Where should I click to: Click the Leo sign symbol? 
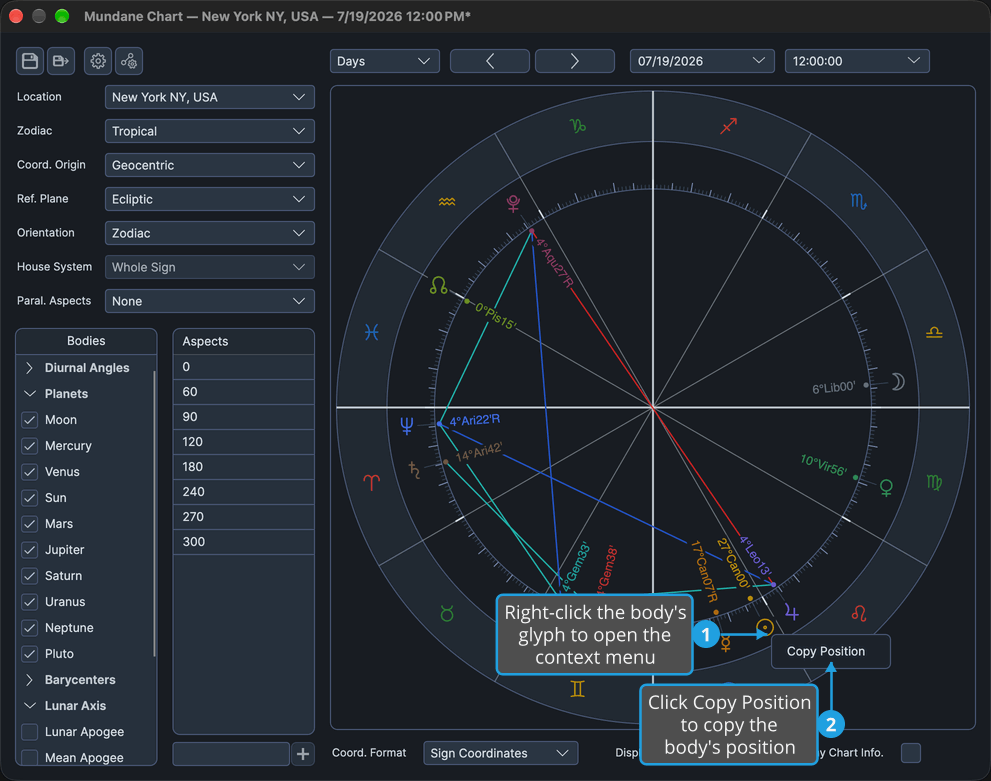(x=859, y=613)
